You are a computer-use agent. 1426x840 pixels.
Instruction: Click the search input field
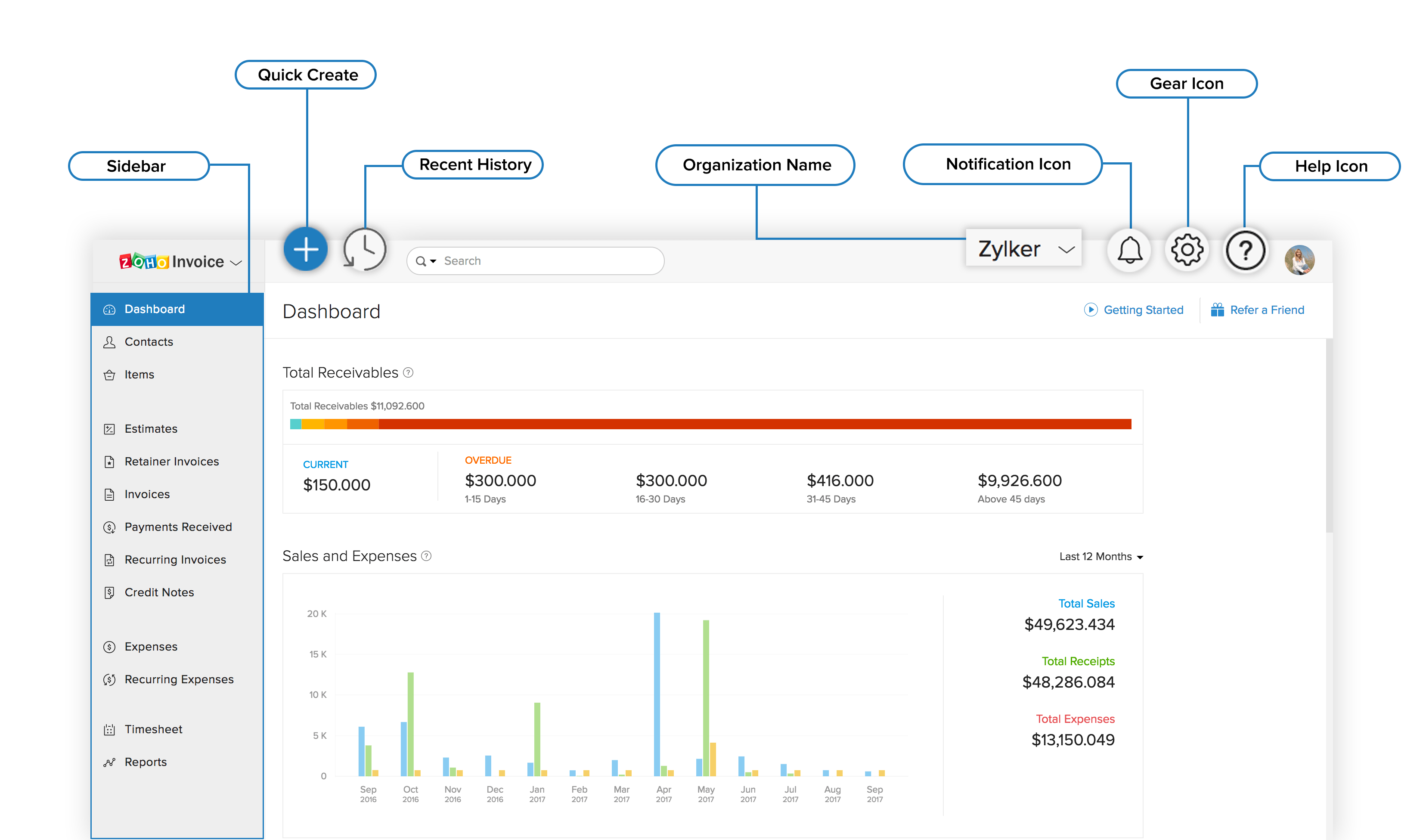tap(535, 260)
